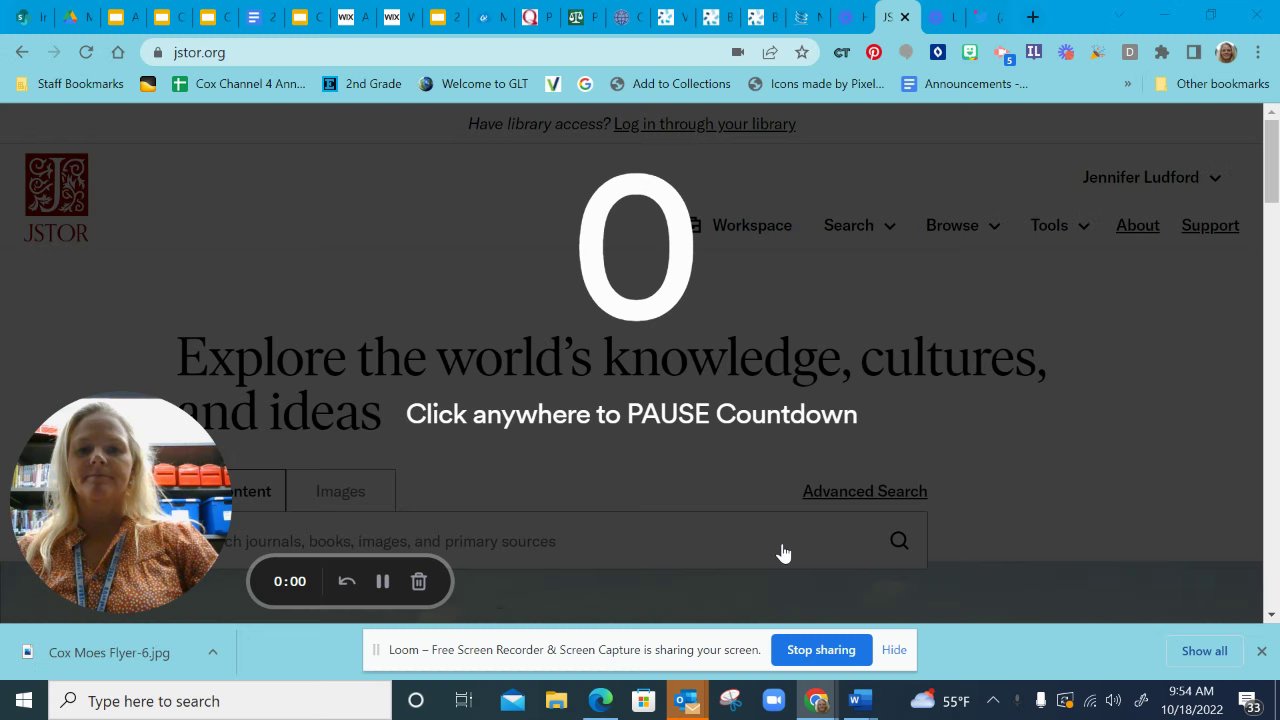The image size is (1280, 720).
Task: Open the 2nd Grade bookmark
Action: tap(362, 84)
